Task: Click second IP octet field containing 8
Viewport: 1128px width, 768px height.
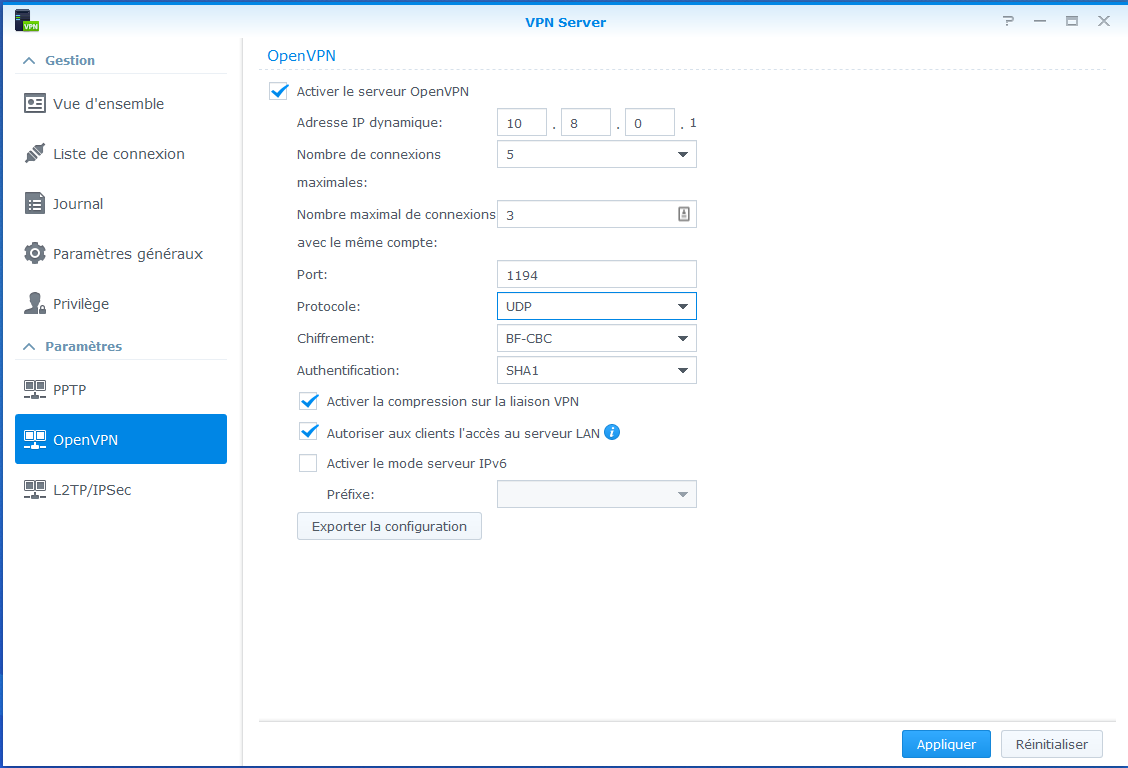Action: [586, 122]
